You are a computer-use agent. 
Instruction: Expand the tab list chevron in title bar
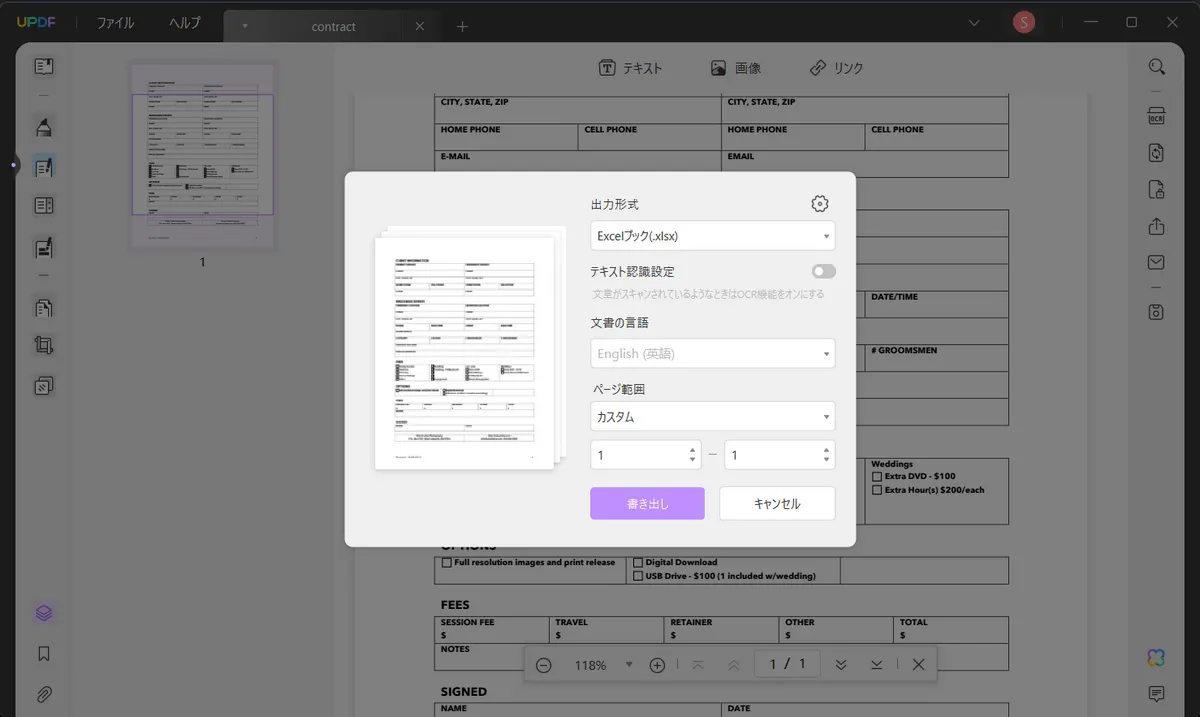coord(975,22)
